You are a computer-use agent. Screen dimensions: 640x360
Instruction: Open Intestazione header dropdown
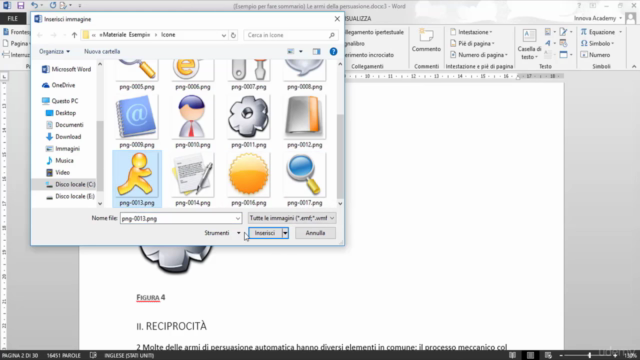click(x=471, y=32)
